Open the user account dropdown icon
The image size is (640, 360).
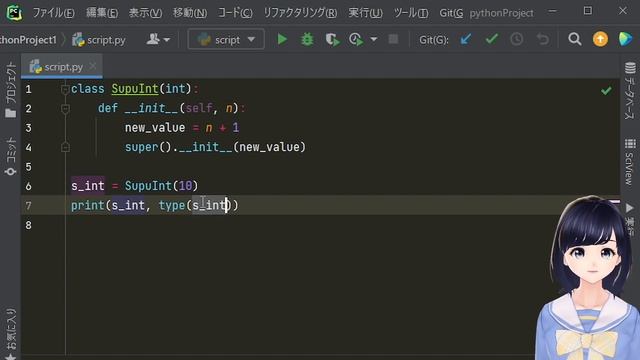(158, 39)
